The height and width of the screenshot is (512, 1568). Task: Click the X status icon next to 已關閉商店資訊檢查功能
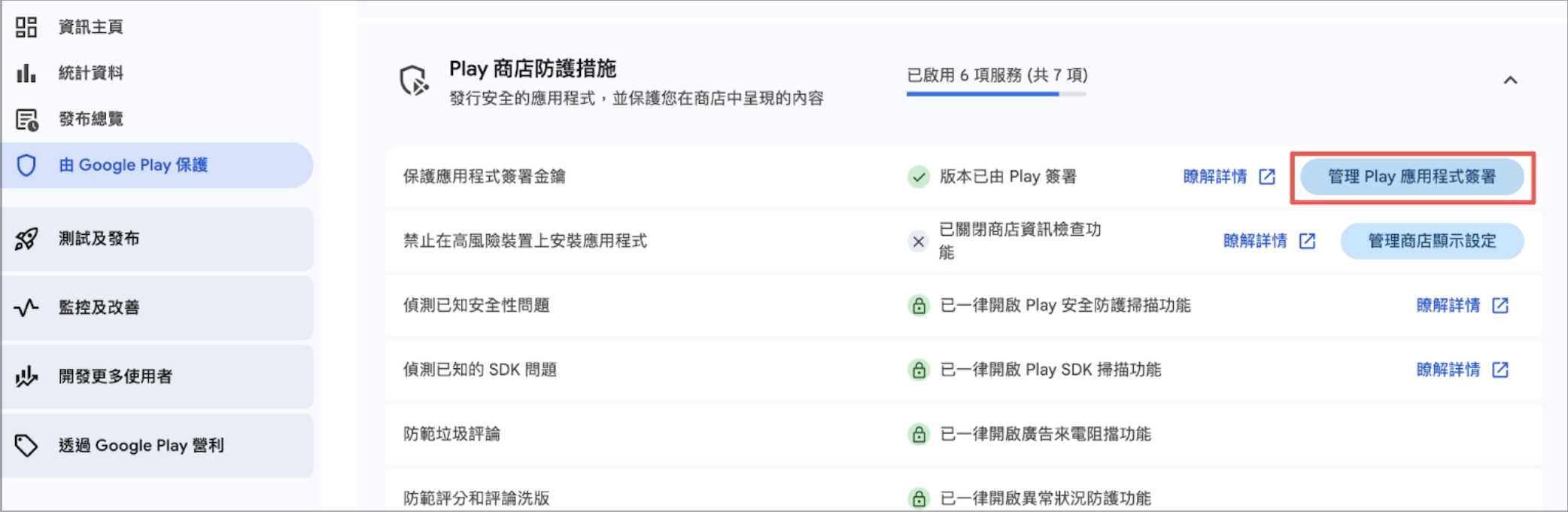click(918, 242)
